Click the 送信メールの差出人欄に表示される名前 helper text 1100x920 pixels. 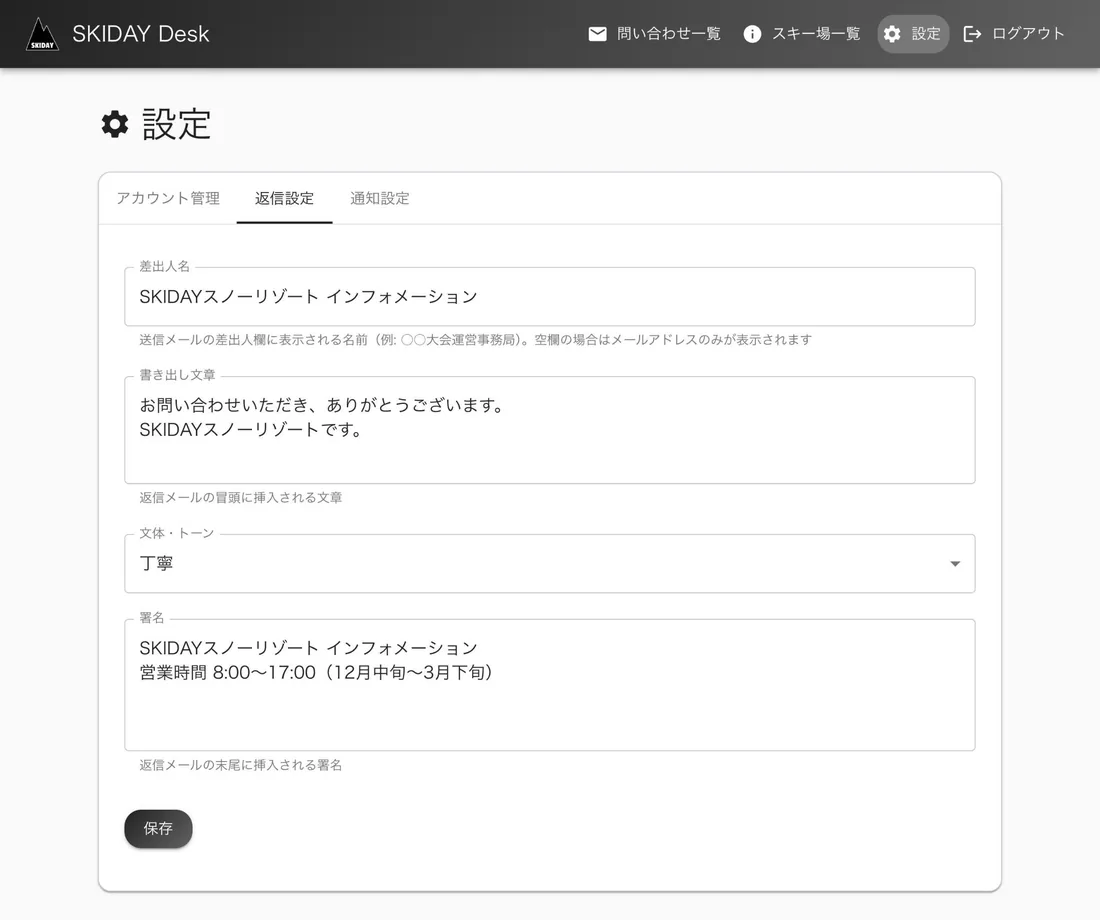tap(475, 340)
